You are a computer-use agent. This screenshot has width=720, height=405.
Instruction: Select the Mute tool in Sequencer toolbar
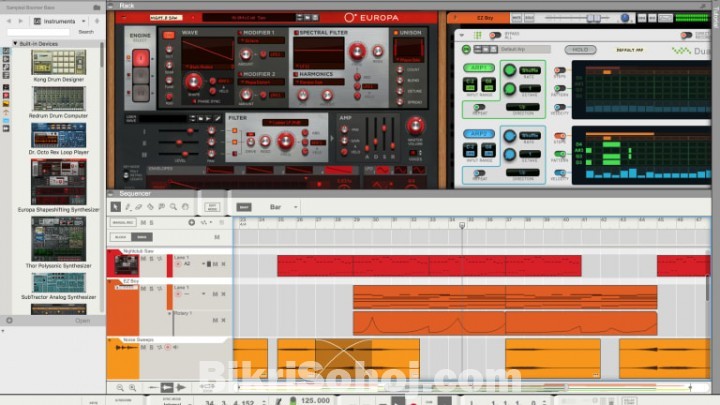click(x=162, y=207)
